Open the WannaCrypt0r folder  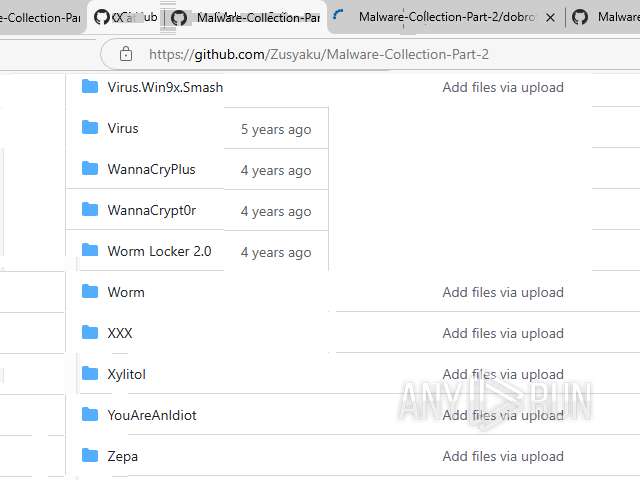(x=151, y=210)
